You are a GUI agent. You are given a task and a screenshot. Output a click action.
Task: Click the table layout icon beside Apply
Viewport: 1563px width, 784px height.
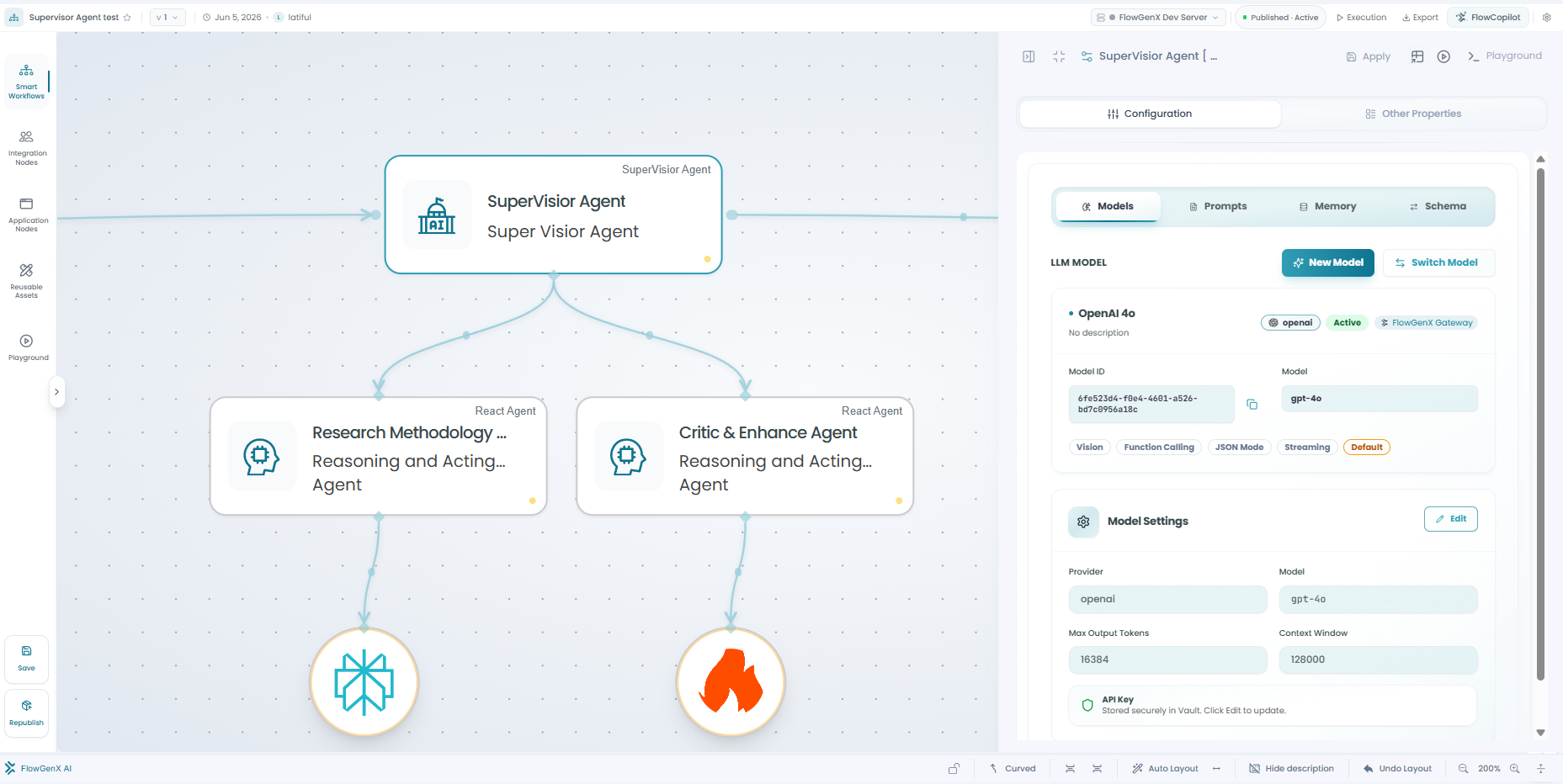[1417, 56]
